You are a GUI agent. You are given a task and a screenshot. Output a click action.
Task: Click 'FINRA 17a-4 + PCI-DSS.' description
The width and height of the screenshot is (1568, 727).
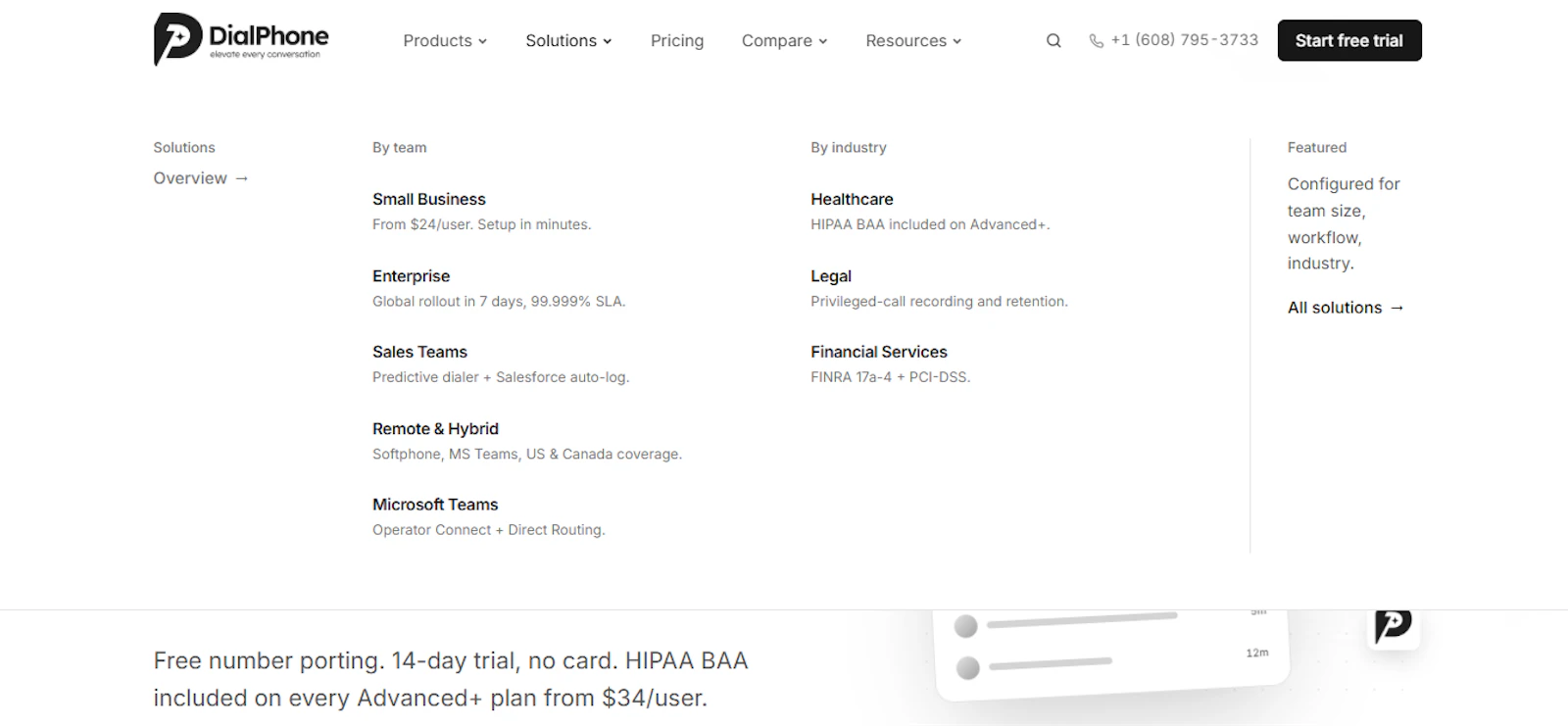[x=890, y=377]
